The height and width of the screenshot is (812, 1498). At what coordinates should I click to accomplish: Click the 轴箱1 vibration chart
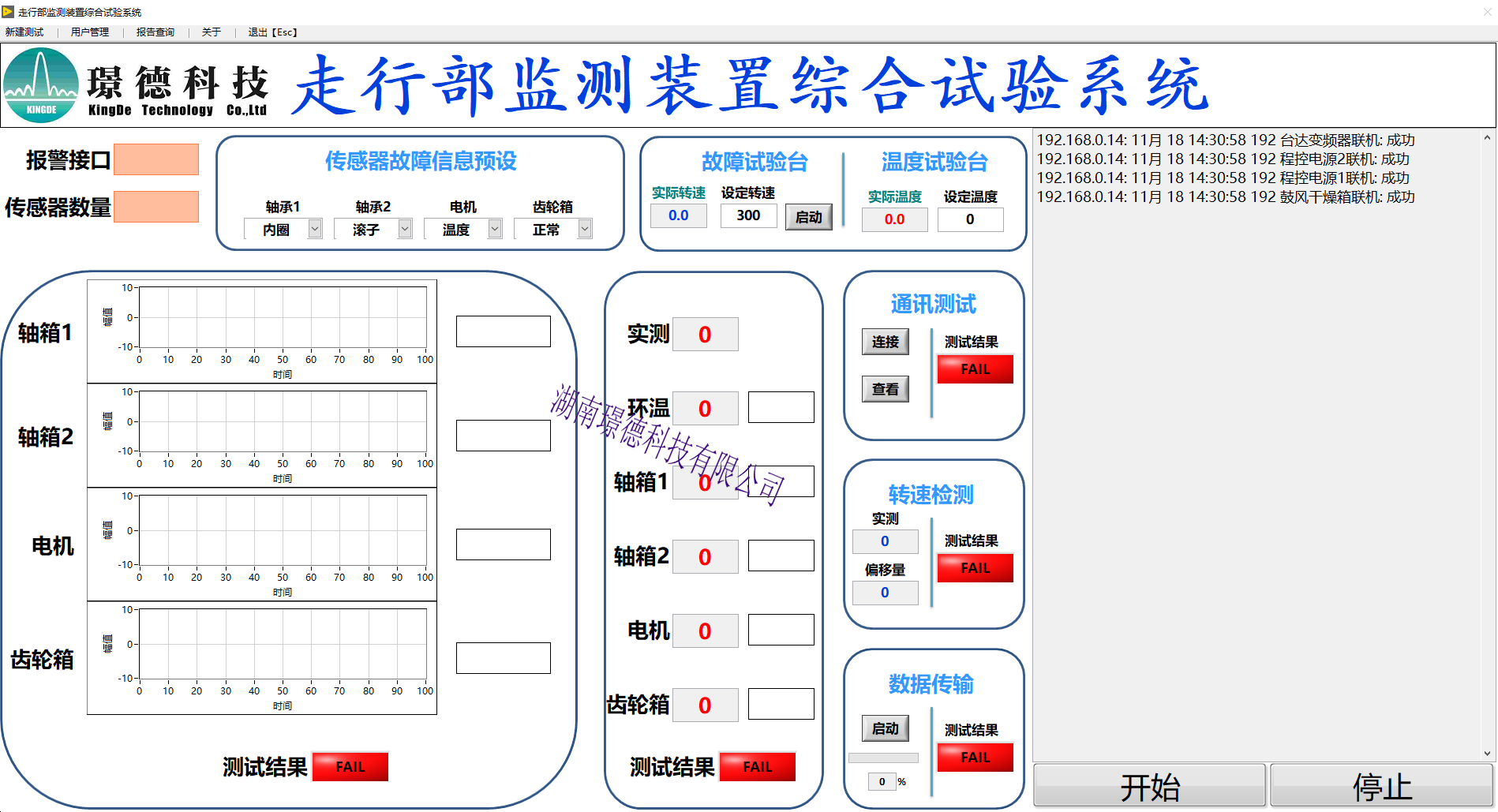pyautogui.click(x=262, y=331)
